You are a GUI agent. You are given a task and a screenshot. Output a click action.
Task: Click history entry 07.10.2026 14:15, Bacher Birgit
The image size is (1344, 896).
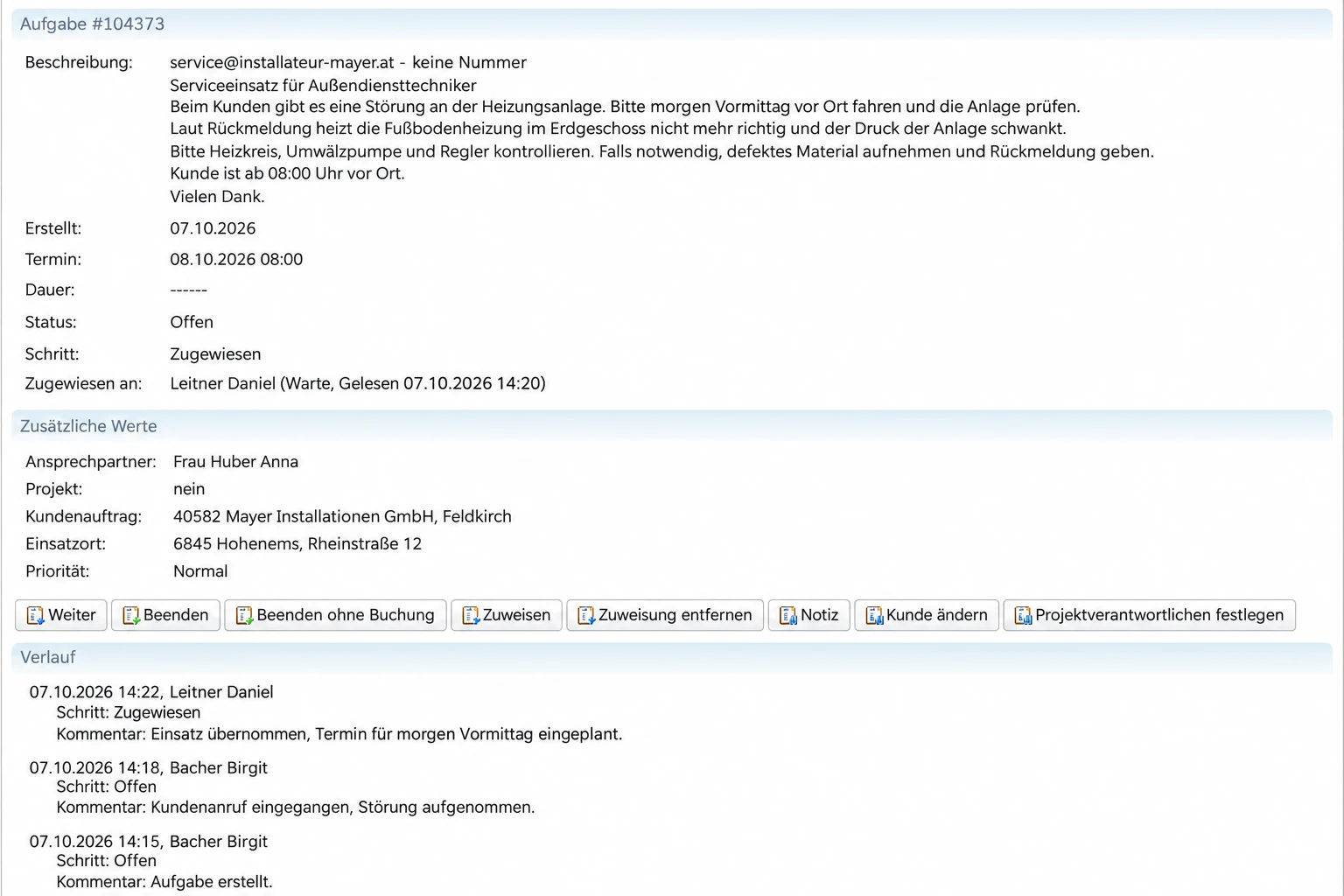click(149, 841)
